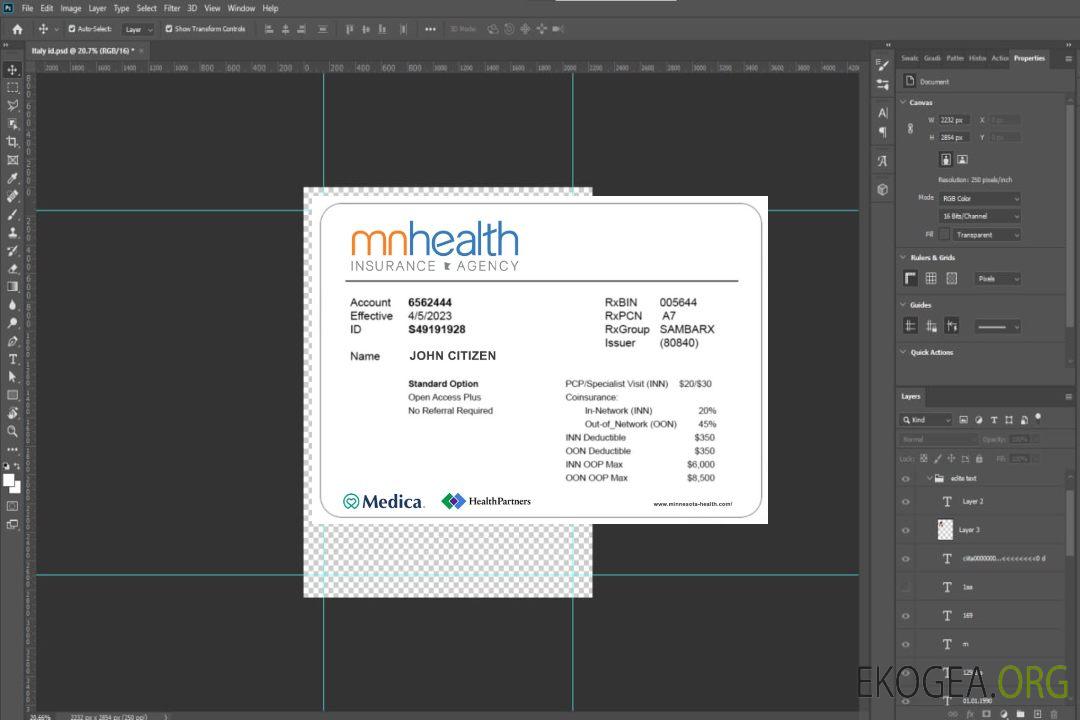Open the File menu
The height and width of the screenshot is (720, 1080).
click(28, 8)
